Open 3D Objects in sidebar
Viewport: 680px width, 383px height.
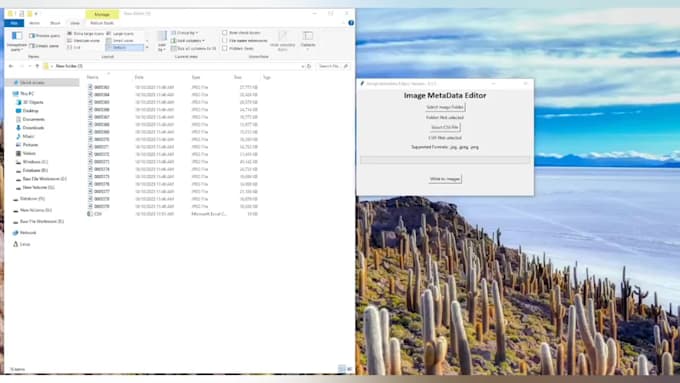click(29, 102)
